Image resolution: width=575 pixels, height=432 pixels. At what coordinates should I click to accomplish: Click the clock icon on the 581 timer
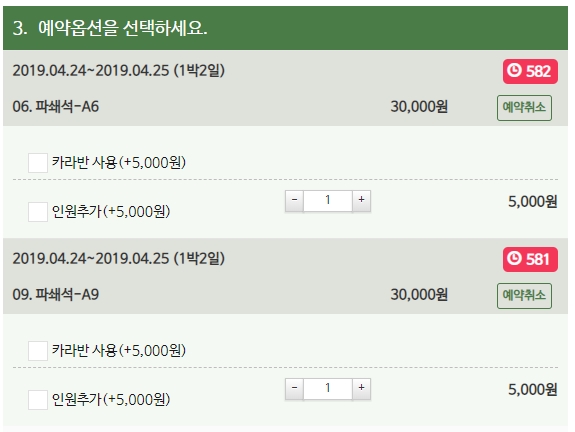514,258
